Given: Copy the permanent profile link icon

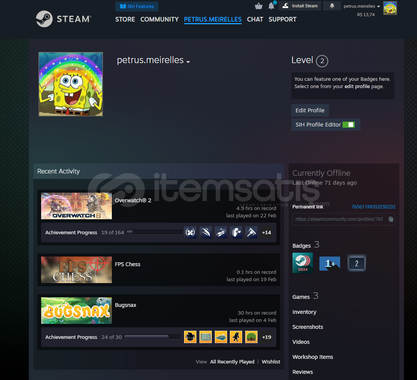Looking at the screenshot, I should pyautogui.click(x=391, y=219).
